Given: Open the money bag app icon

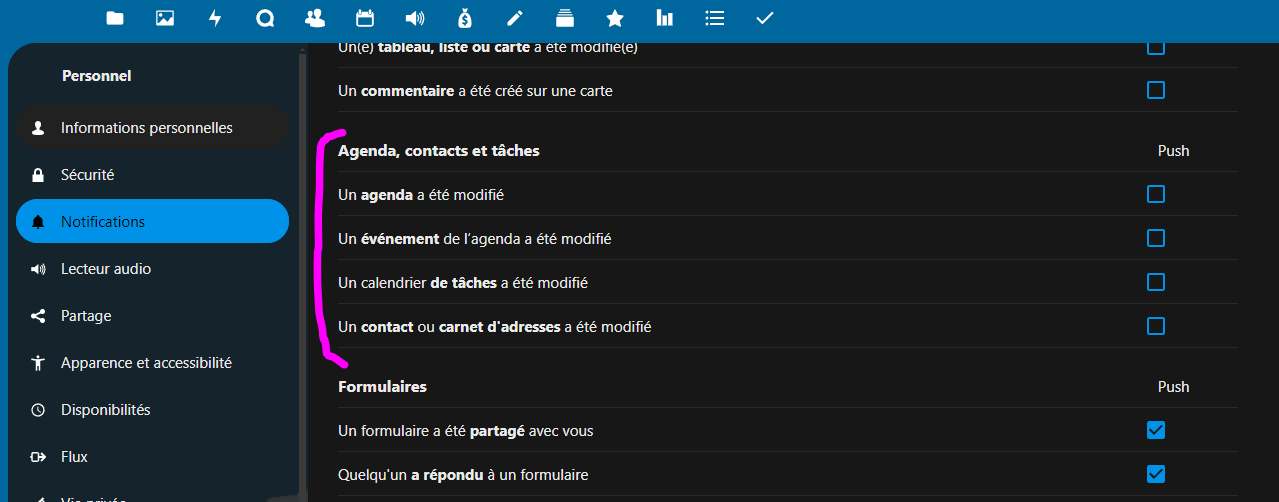Looking at the screenshot, I should (x=465, y=18).
